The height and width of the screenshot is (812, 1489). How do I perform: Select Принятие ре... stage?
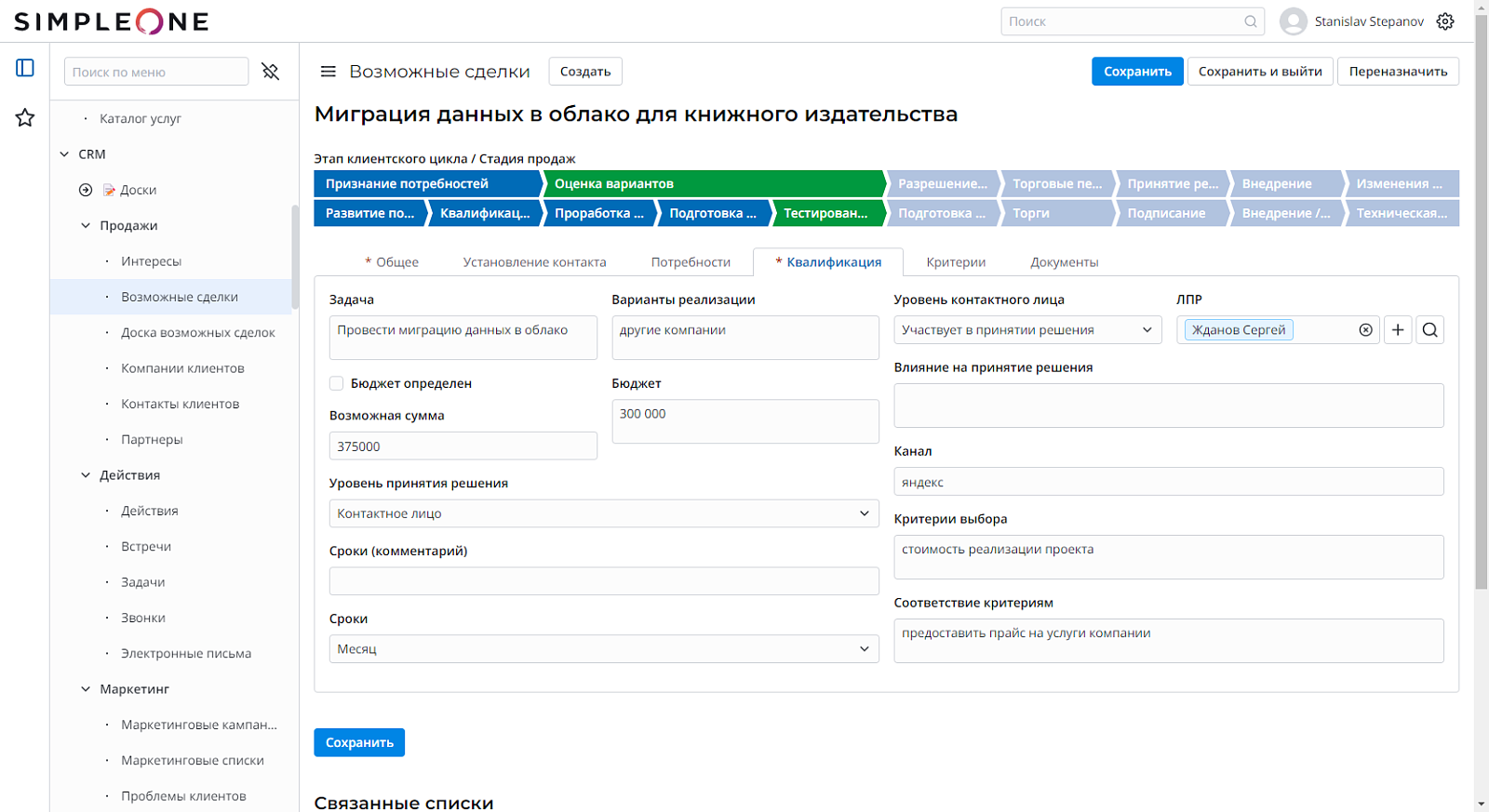(x=1173, y=184)
